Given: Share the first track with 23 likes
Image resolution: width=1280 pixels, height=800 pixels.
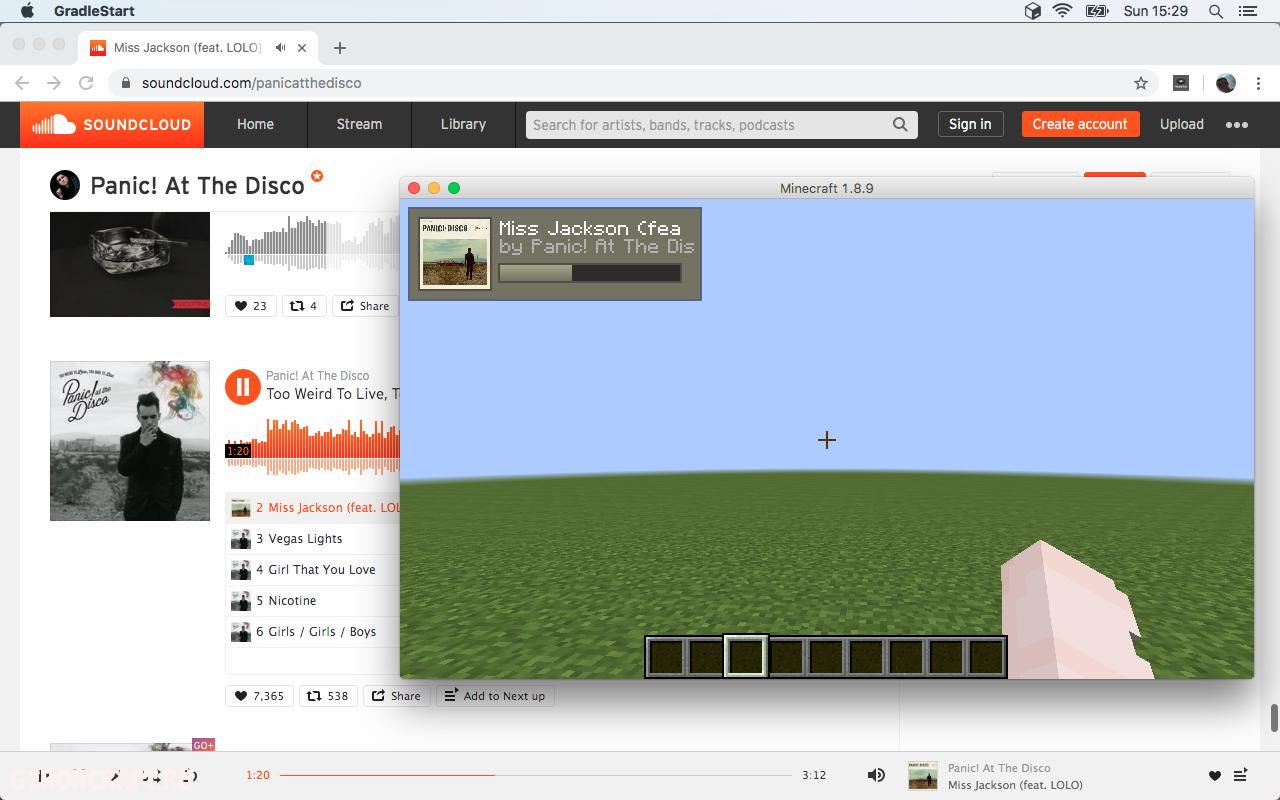Looking at the screenshot, I should pyautogui.click(x=365, y=306).
